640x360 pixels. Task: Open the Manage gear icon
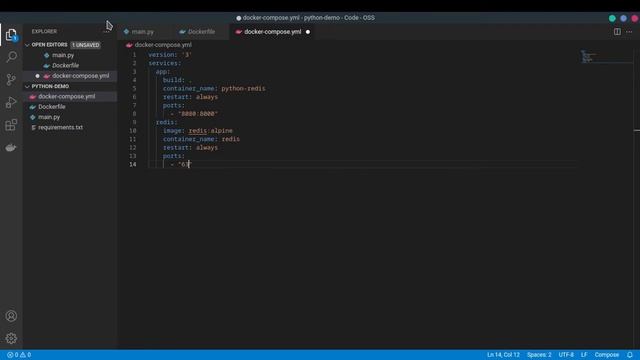click(11, 338)
